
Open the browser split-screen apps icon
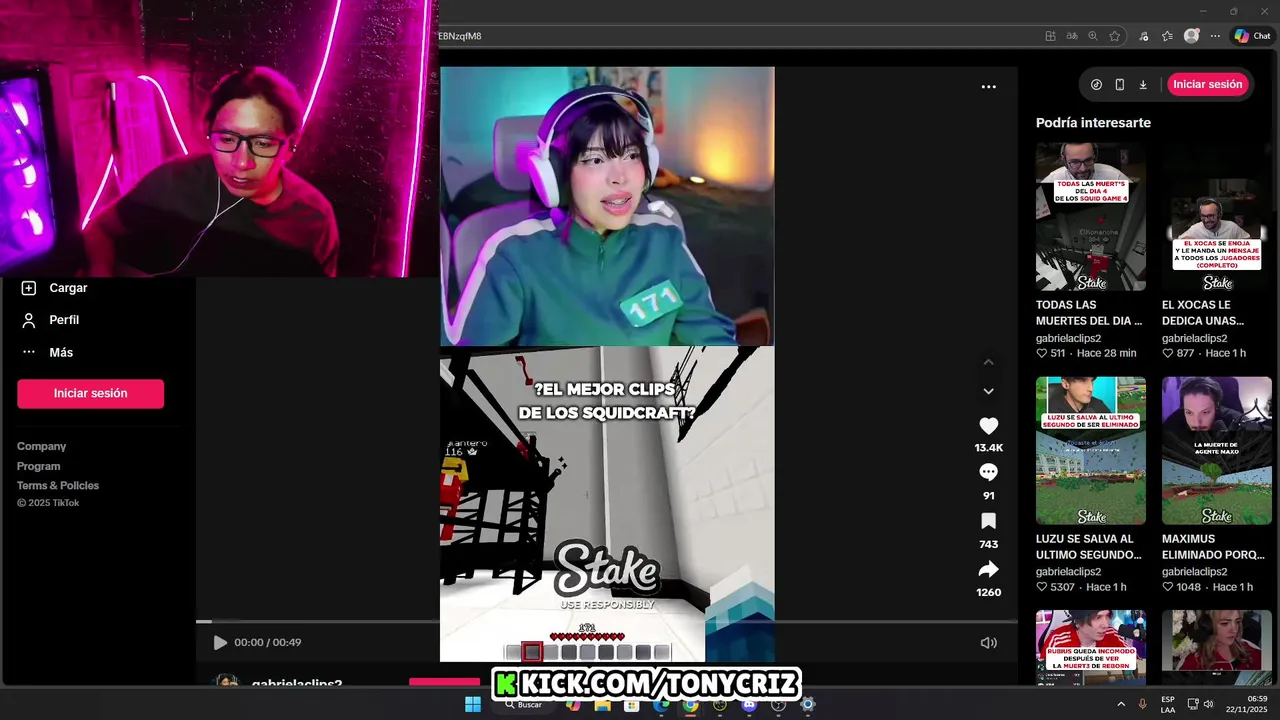1050,36
